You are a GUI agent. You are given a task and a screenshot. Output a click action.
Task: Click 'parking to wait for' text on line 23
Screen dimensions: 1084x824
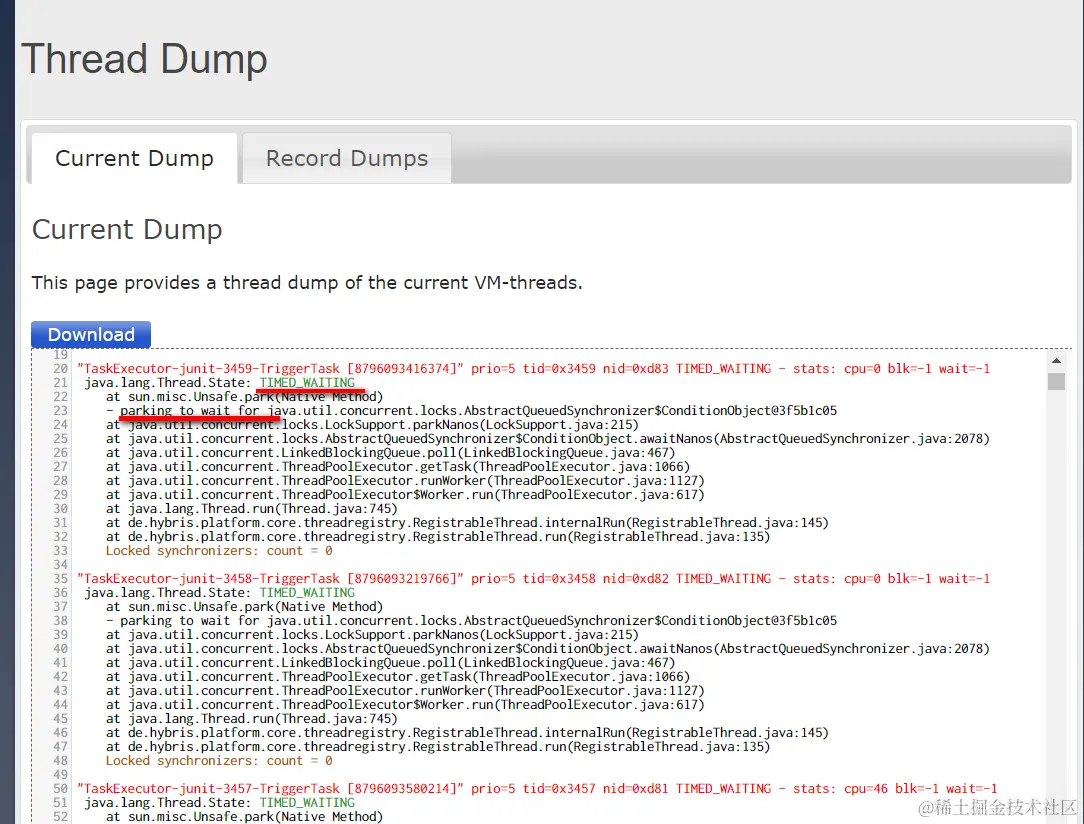click(189, 411)
